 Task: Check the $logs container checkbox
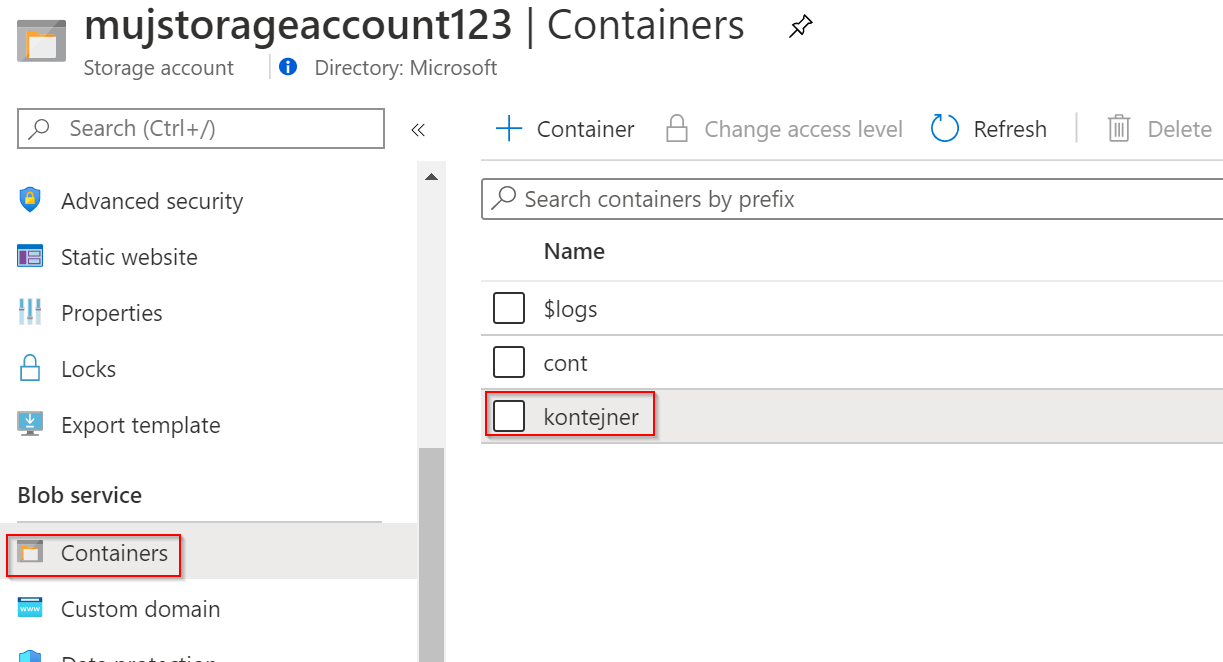(x=509, y=309)
